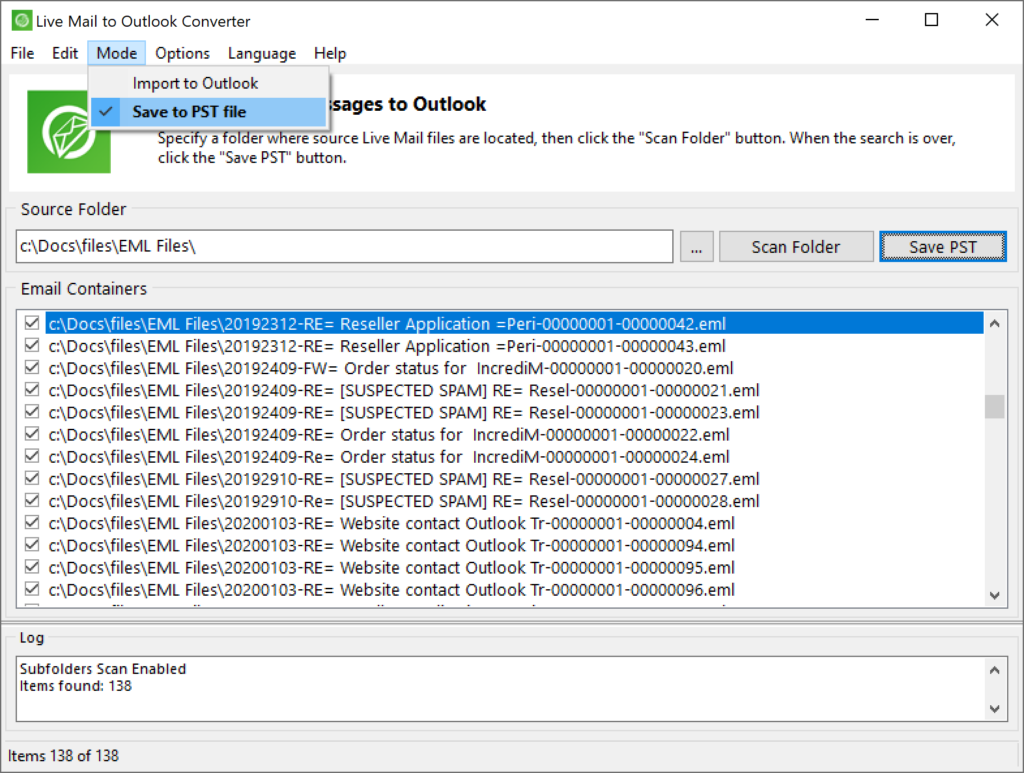Open the "..." folder browse button
This screenshot has width=1024, height=773.
(x=696, y=246)
